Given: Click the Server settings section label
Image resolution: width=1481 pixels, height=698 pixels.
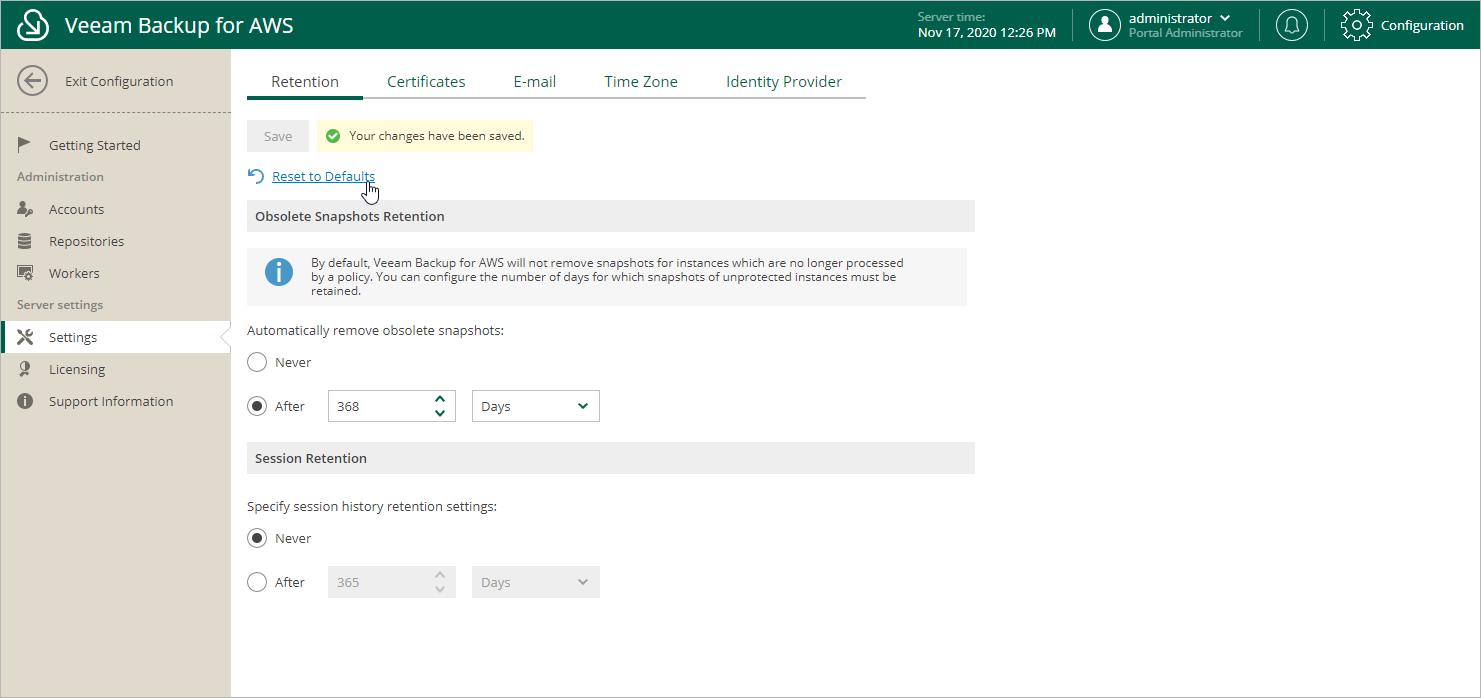Looking at the screenshot, I should tap(60, 305).
